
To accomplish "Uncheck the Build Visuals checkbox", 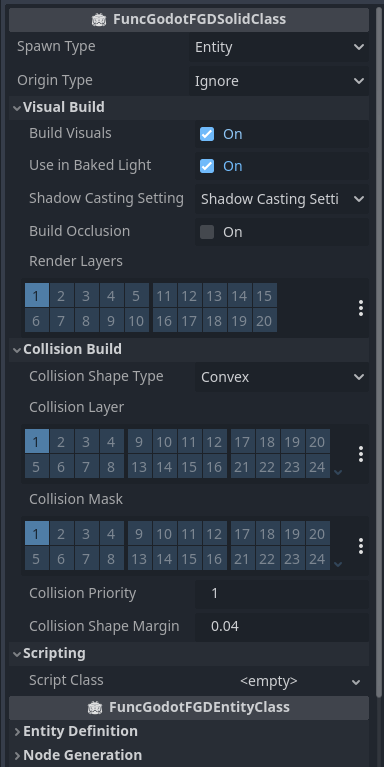I will (x=207, y=134).
